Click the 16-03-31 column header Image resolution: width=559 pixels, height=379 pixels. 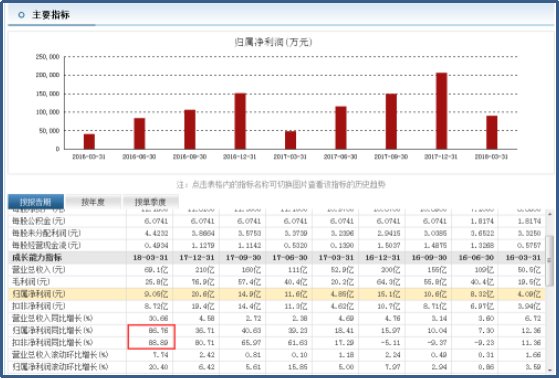(x=523, y=257)
